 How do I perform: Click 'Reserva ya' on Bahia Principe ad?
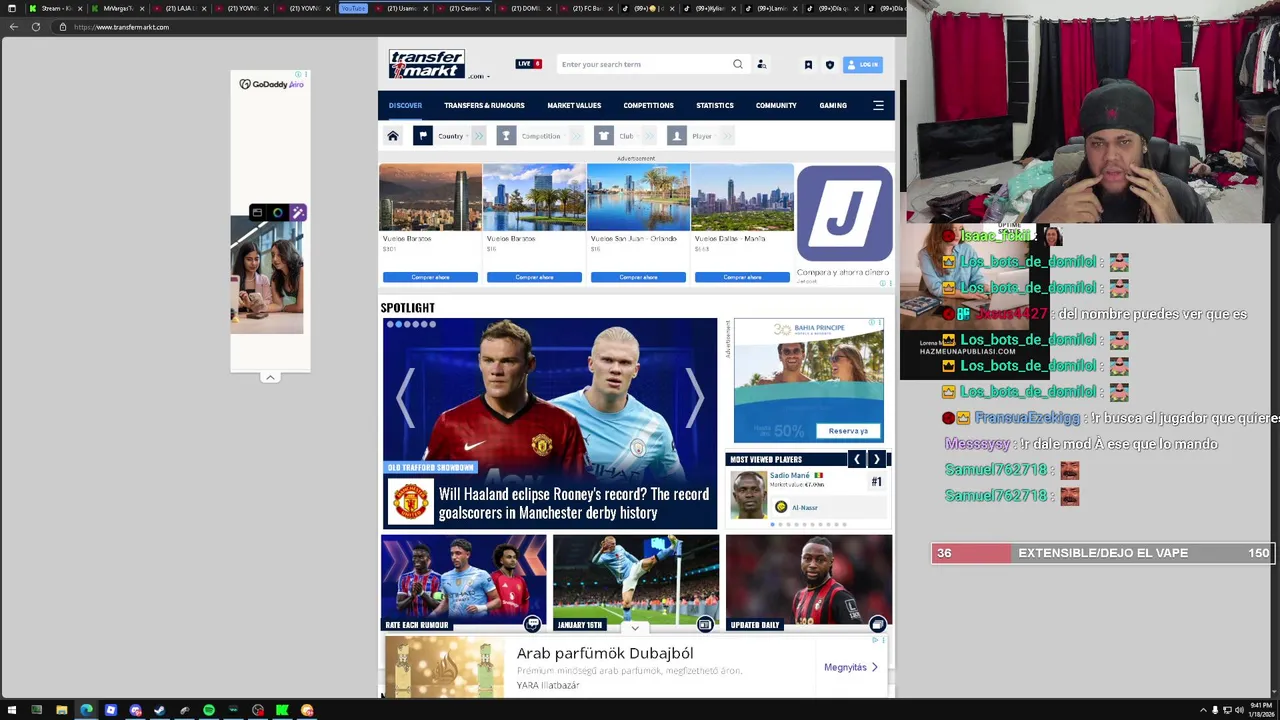[848, 431]
